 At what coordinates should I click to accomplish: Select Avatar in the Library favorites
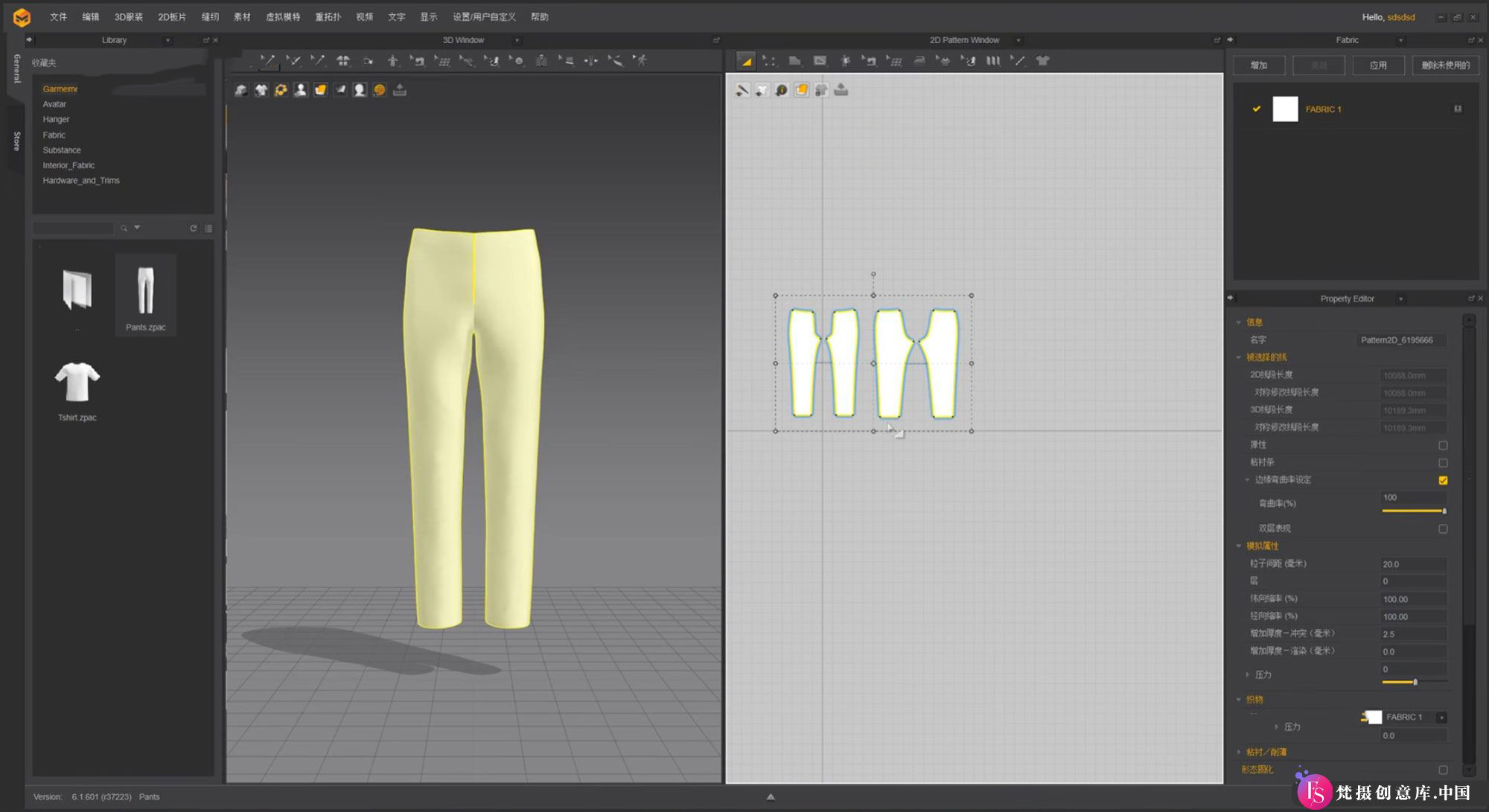point(54,104)
